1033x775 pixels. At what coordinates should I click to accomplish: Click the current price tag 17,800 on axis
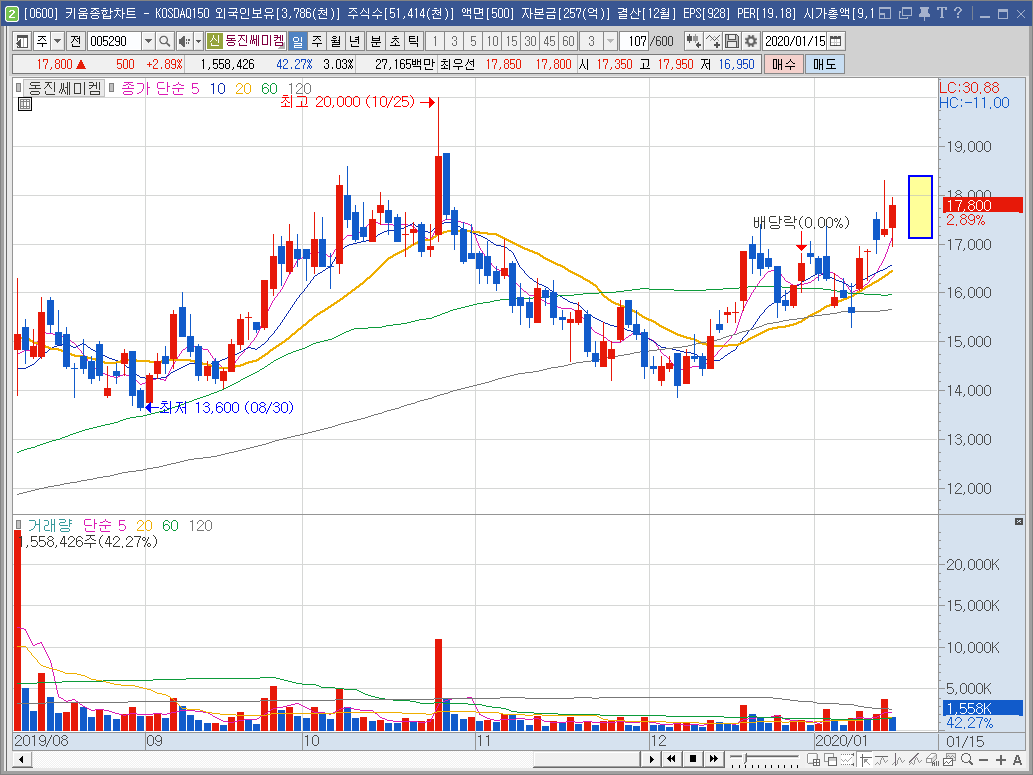pyautogui.click(x=982, y=205)
